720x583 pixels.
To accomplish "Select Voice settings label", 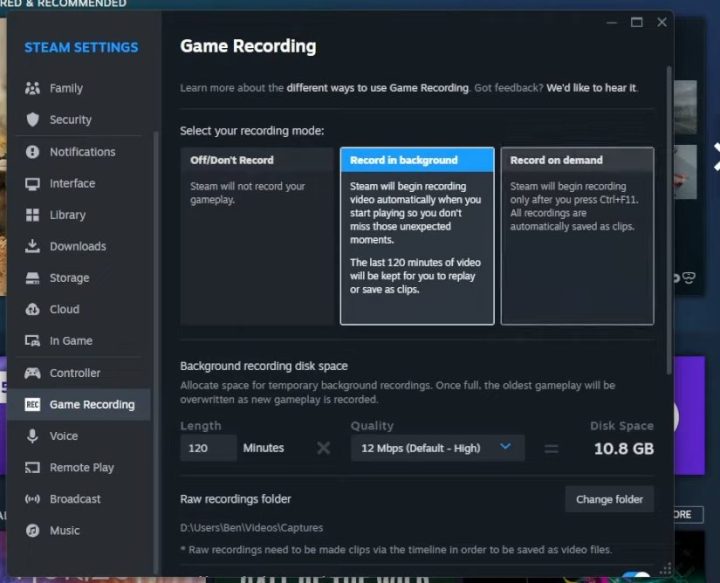I will [x=64, y=436].
